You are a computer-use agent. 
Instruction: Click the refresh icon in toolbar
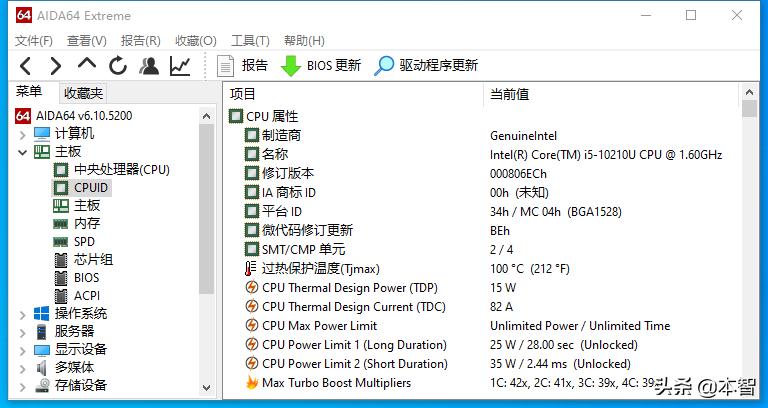coord(118,66)
